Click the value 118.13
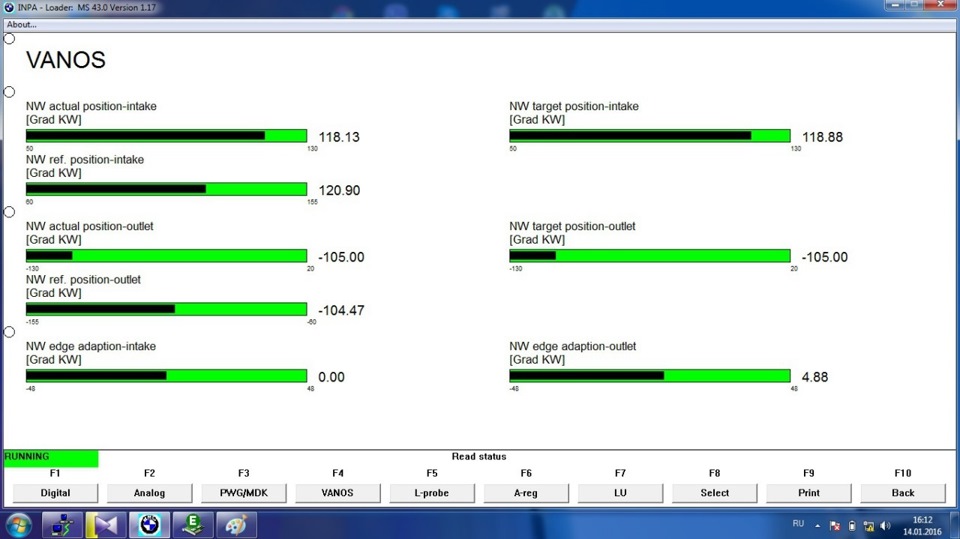 (x=339, y=137)
